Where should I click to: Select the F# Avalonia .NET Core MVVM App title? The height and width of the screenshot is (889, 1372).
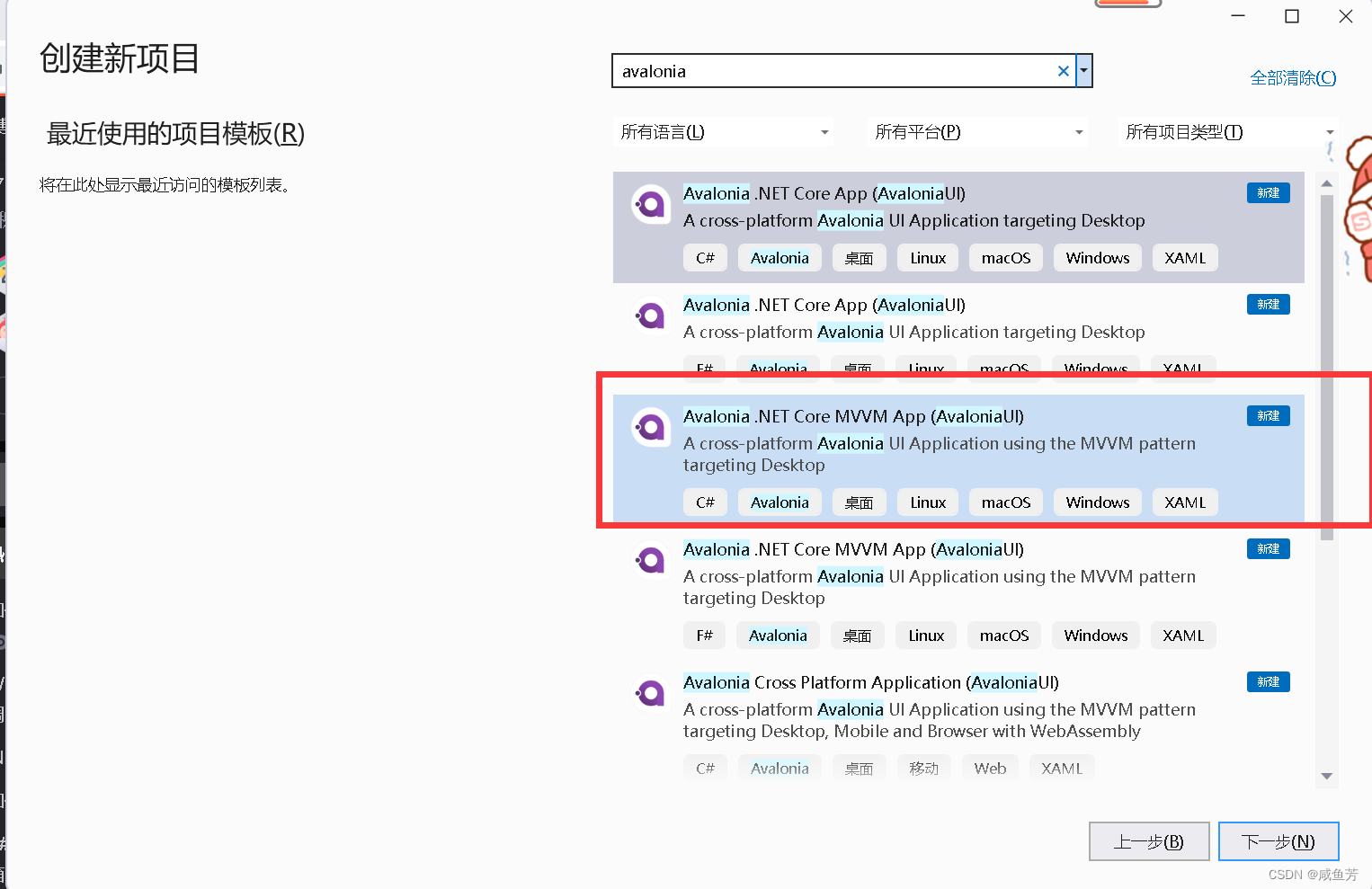coord(853,549)
